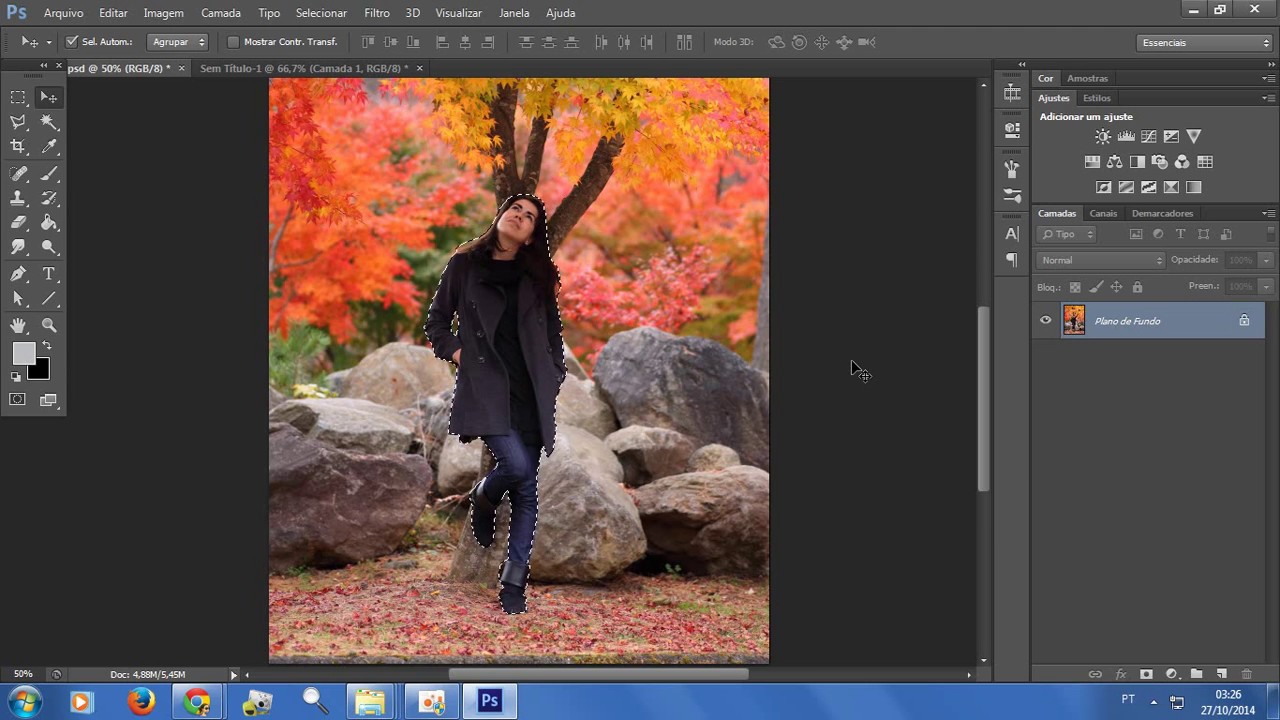The width and height of the screenshot is (1280, 720).
Task: Toggle lock image pixels
Action: point(1096,287)
